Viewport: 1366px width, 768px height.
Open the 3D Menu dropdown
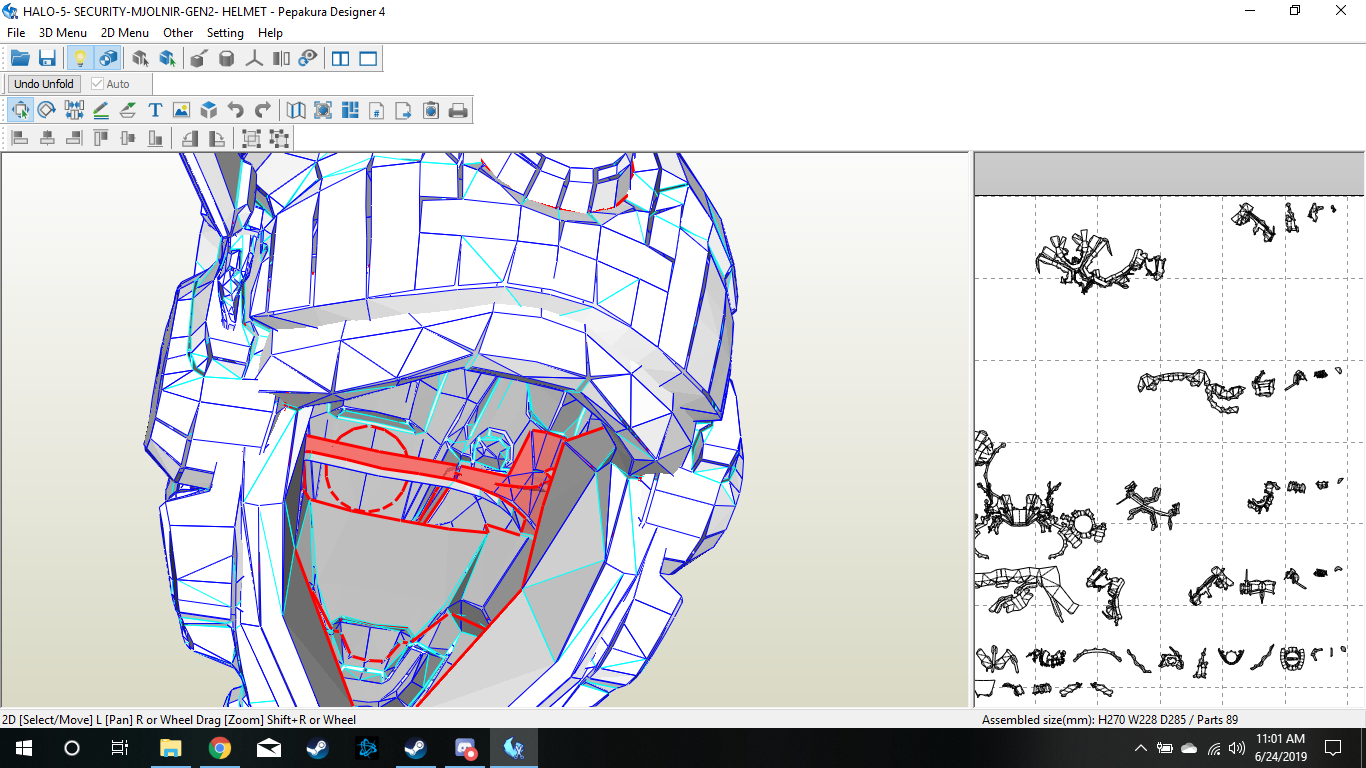(63, 33)
